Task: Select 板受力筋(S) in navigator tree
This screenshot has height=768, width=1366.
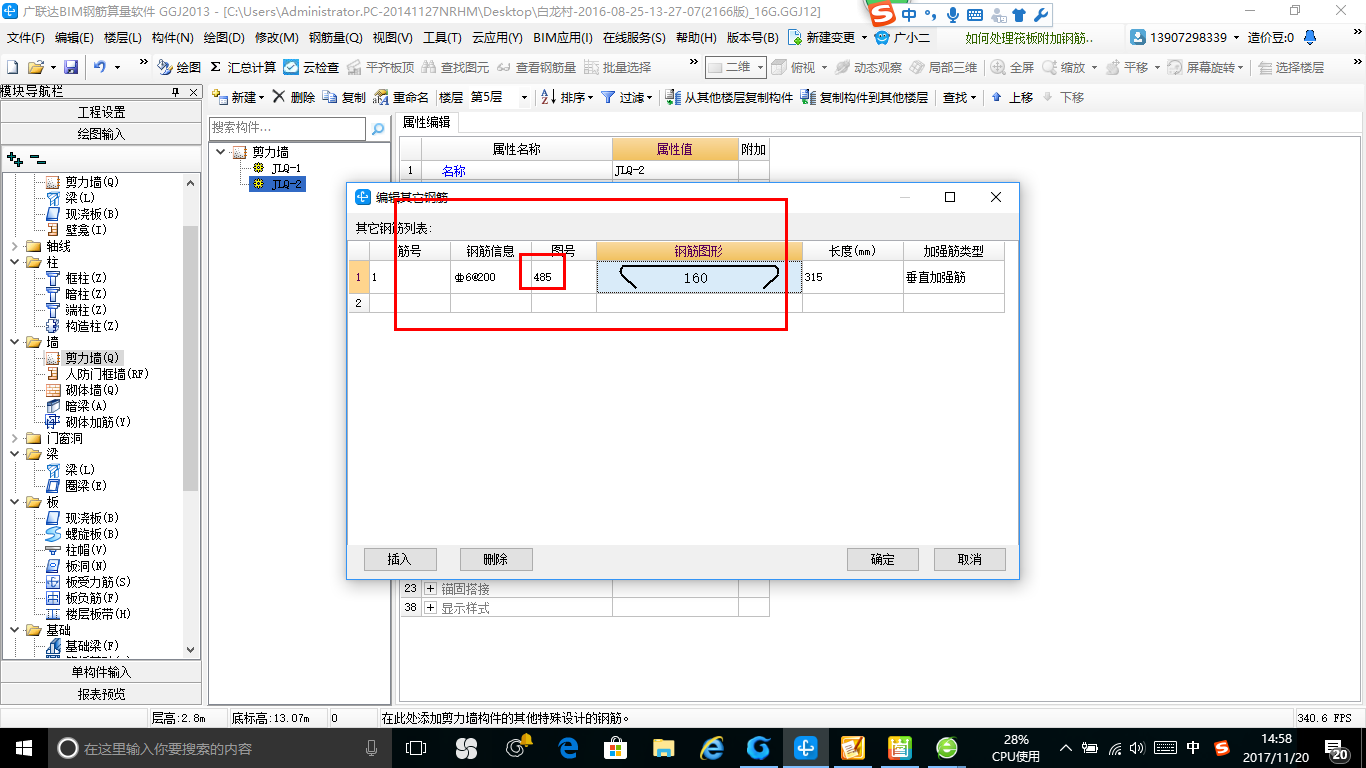Action: coord(98,582)
